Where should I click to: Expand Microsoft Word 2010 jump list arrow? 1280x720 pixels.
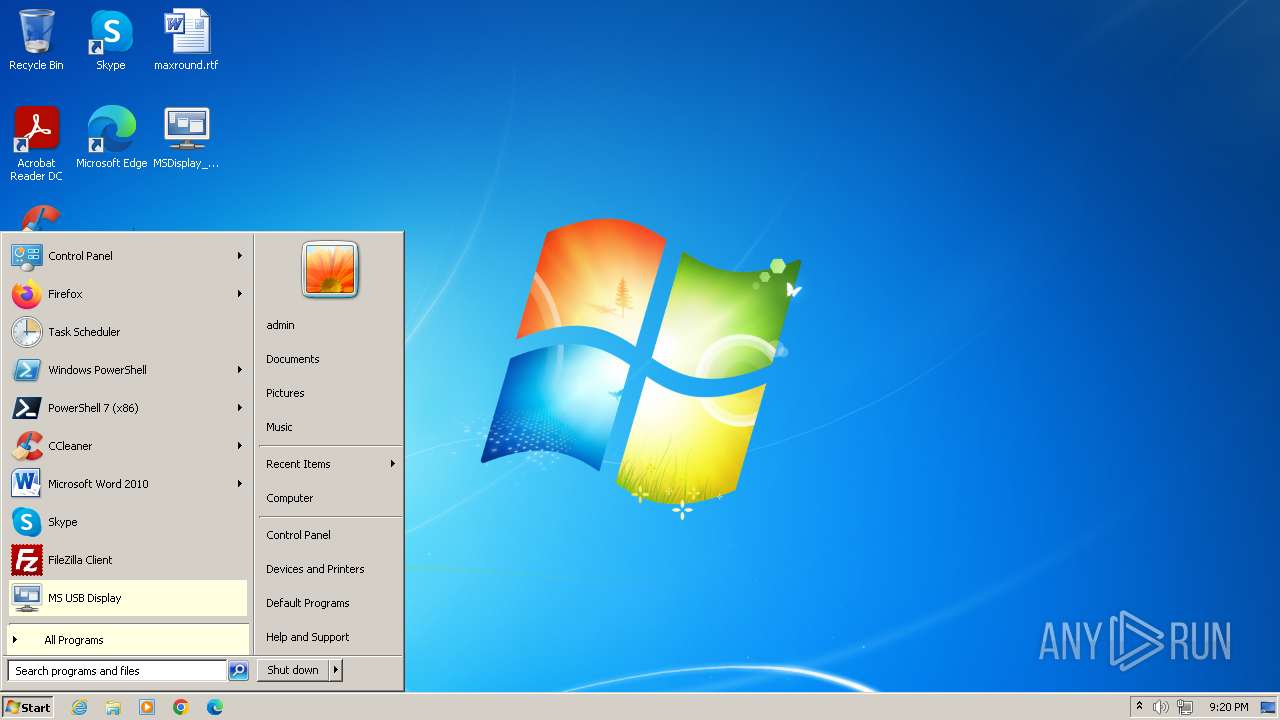240,484
